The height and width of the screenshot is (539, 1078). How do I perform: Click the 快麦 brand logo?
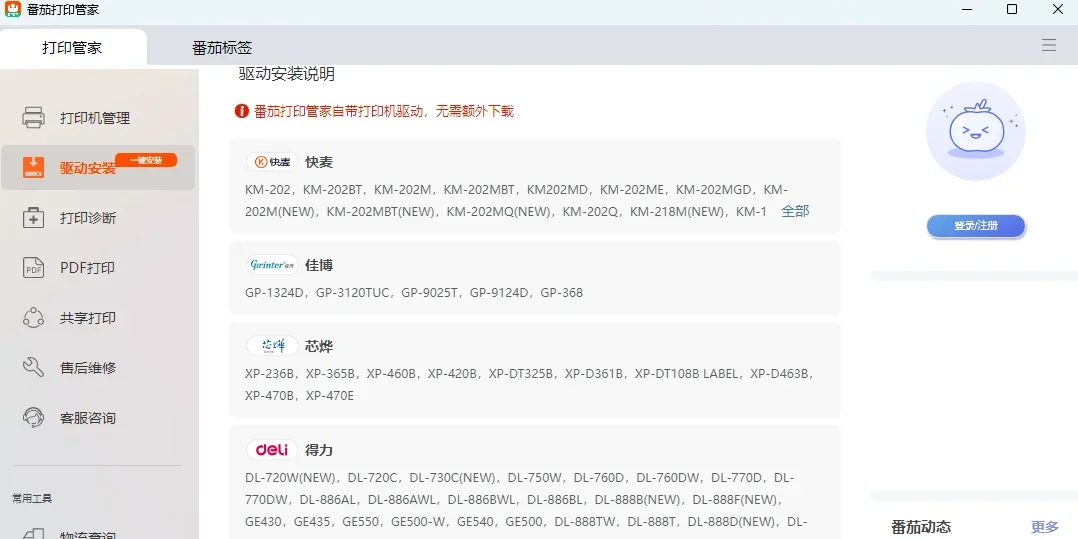click(x=272, y=162)
